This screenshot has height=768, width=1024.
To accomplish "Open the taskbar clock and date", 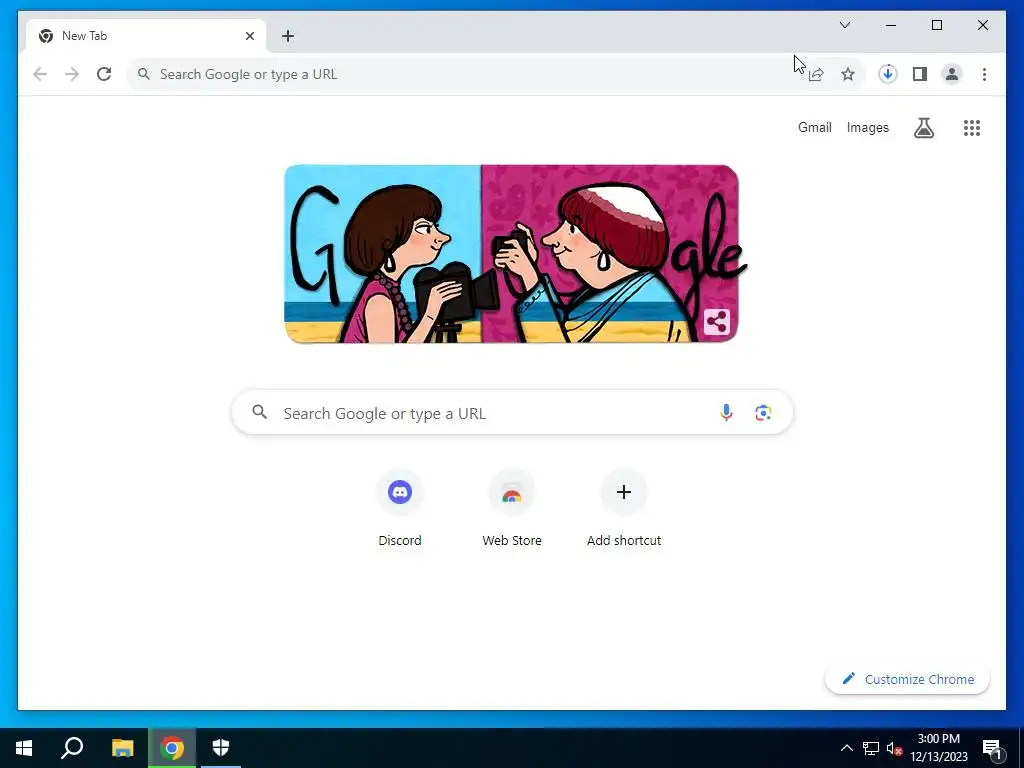I will tap(938, 748).
